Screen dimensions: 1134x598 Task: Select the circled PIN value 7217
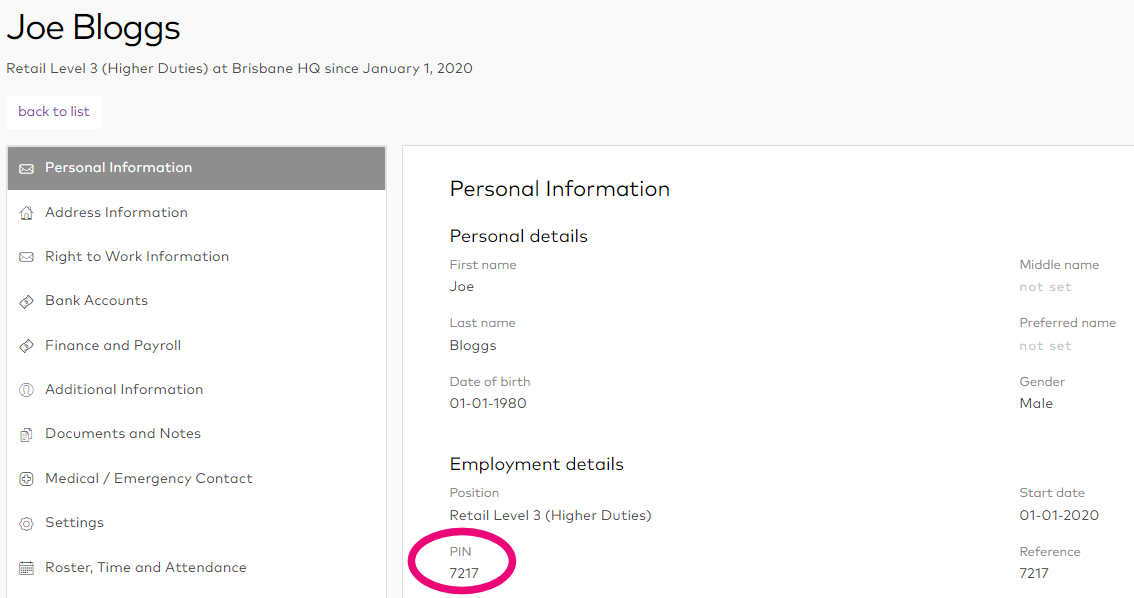[462, 573]
